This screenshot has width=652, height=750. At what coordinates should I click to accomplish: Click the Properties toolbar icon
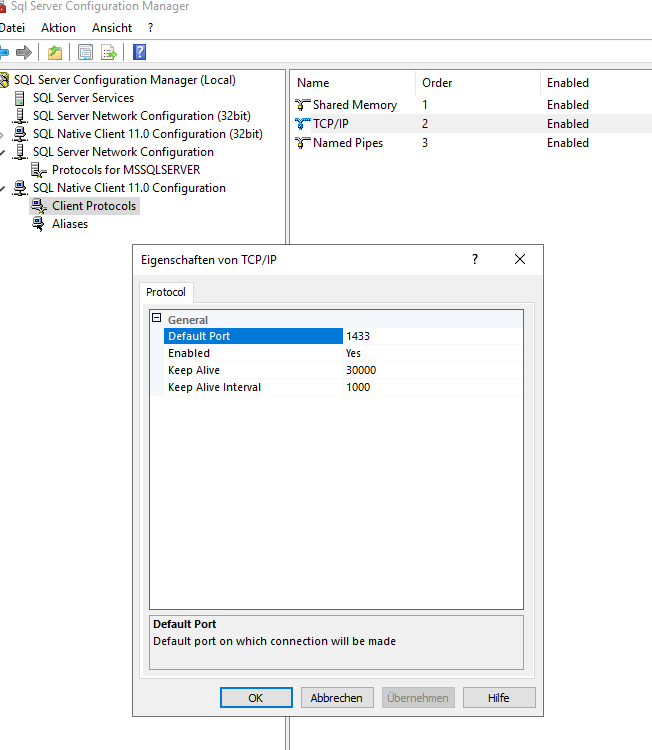point(85,52)
